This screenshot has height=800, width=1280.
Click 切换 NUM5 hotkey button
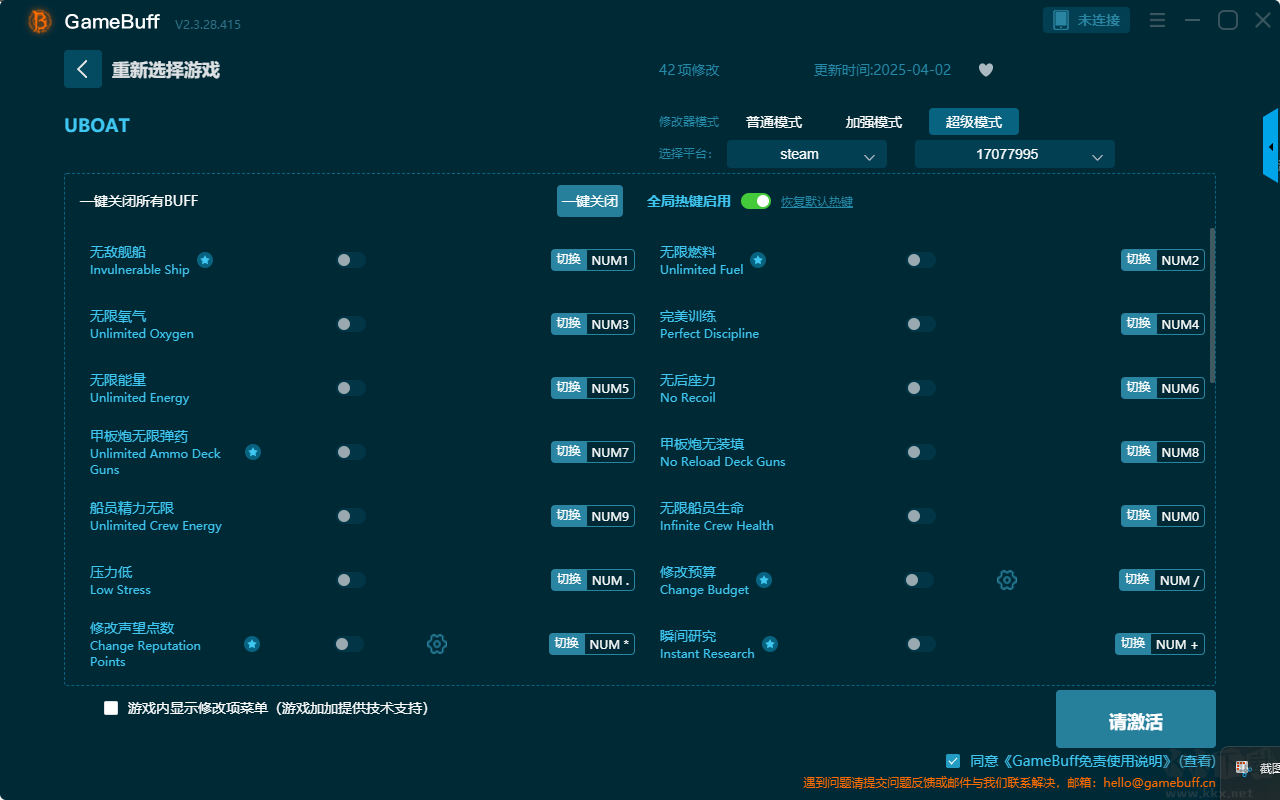593,388
